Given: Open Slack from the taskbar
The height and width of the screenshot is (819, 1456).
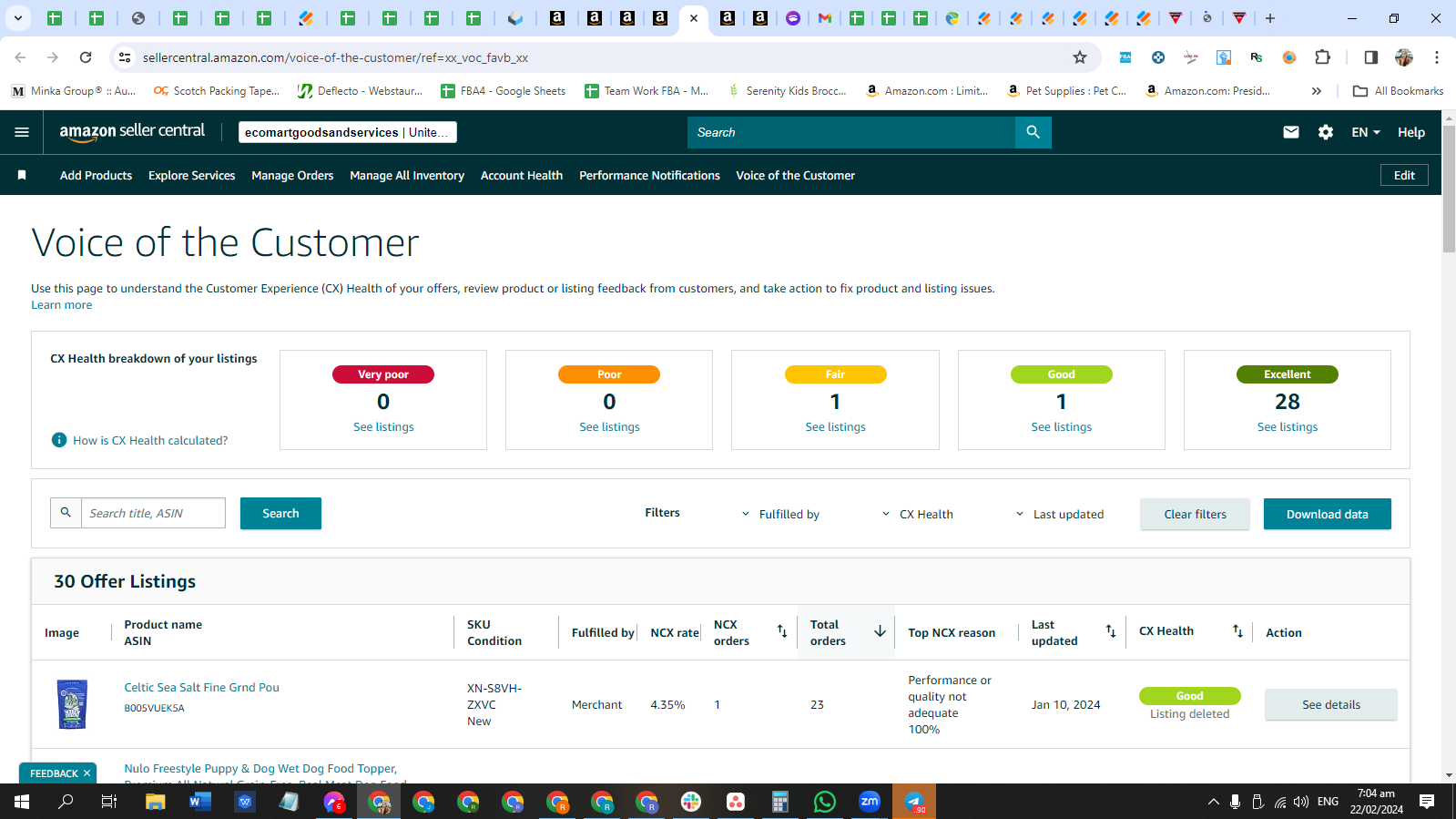Looking at the screenshot, I should coord(691,802).
